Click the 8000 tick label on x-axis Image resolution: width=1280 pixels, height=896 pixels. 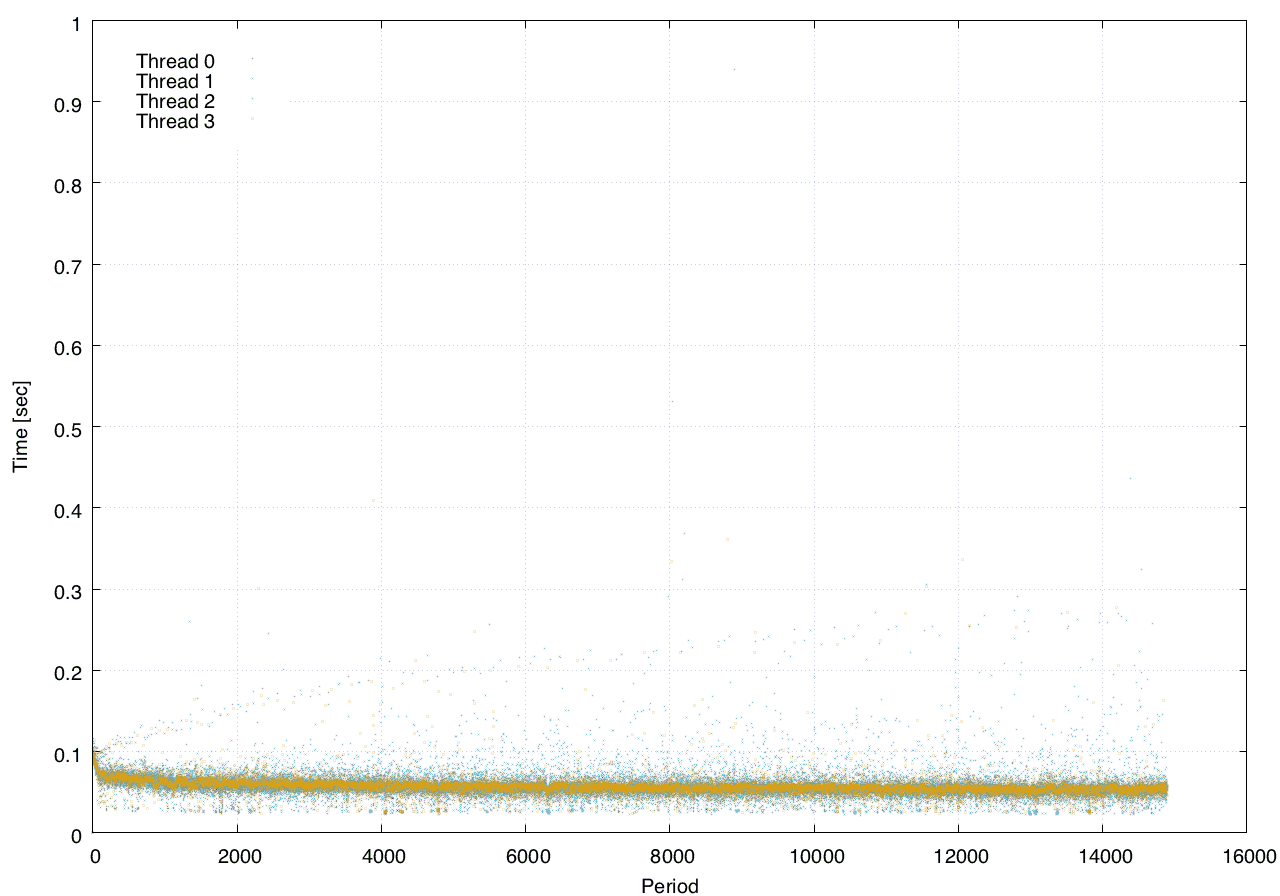pyautogui.click(x=669, y=856)
